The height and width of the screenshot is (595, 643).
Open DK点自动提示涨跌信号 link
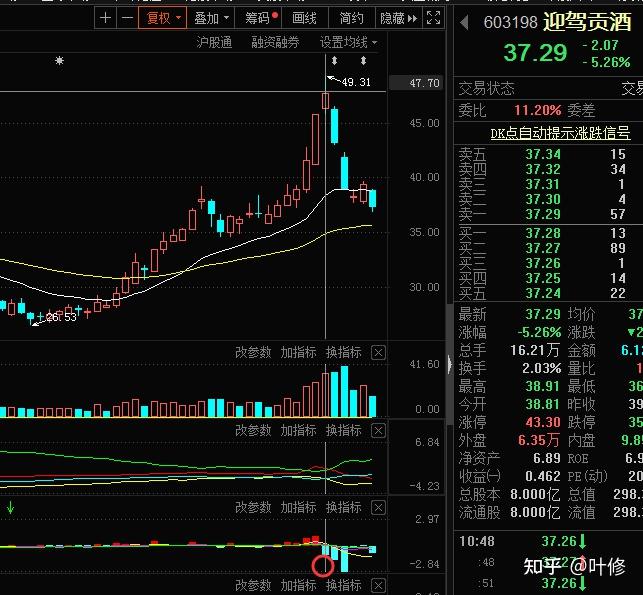(x=560, y=133)
